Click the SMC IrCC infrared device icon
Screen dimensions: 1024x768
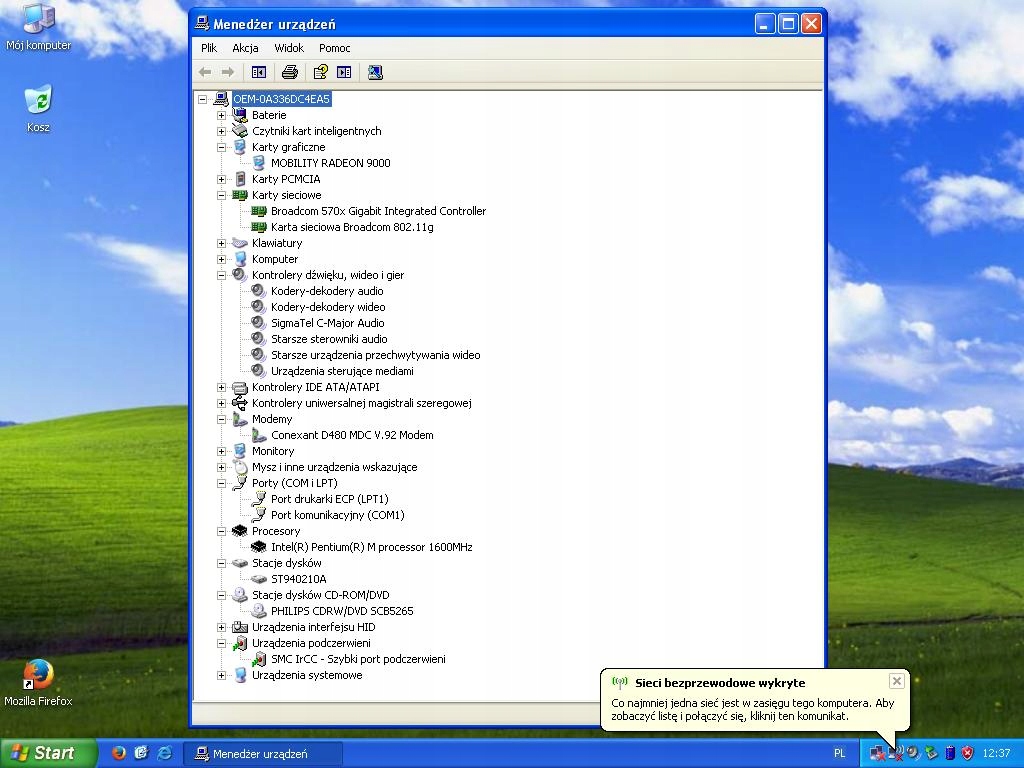tap(259, 659)
